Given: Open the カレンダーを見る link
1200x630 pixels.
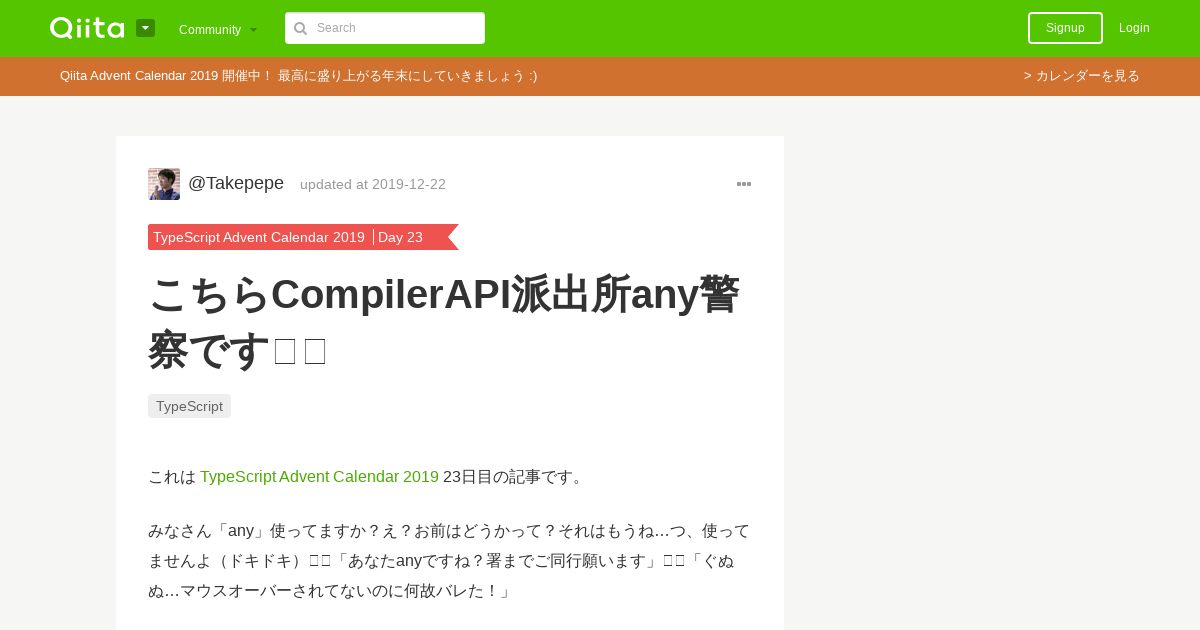Looking at the screenshot, I should [x=1082, y=76].
